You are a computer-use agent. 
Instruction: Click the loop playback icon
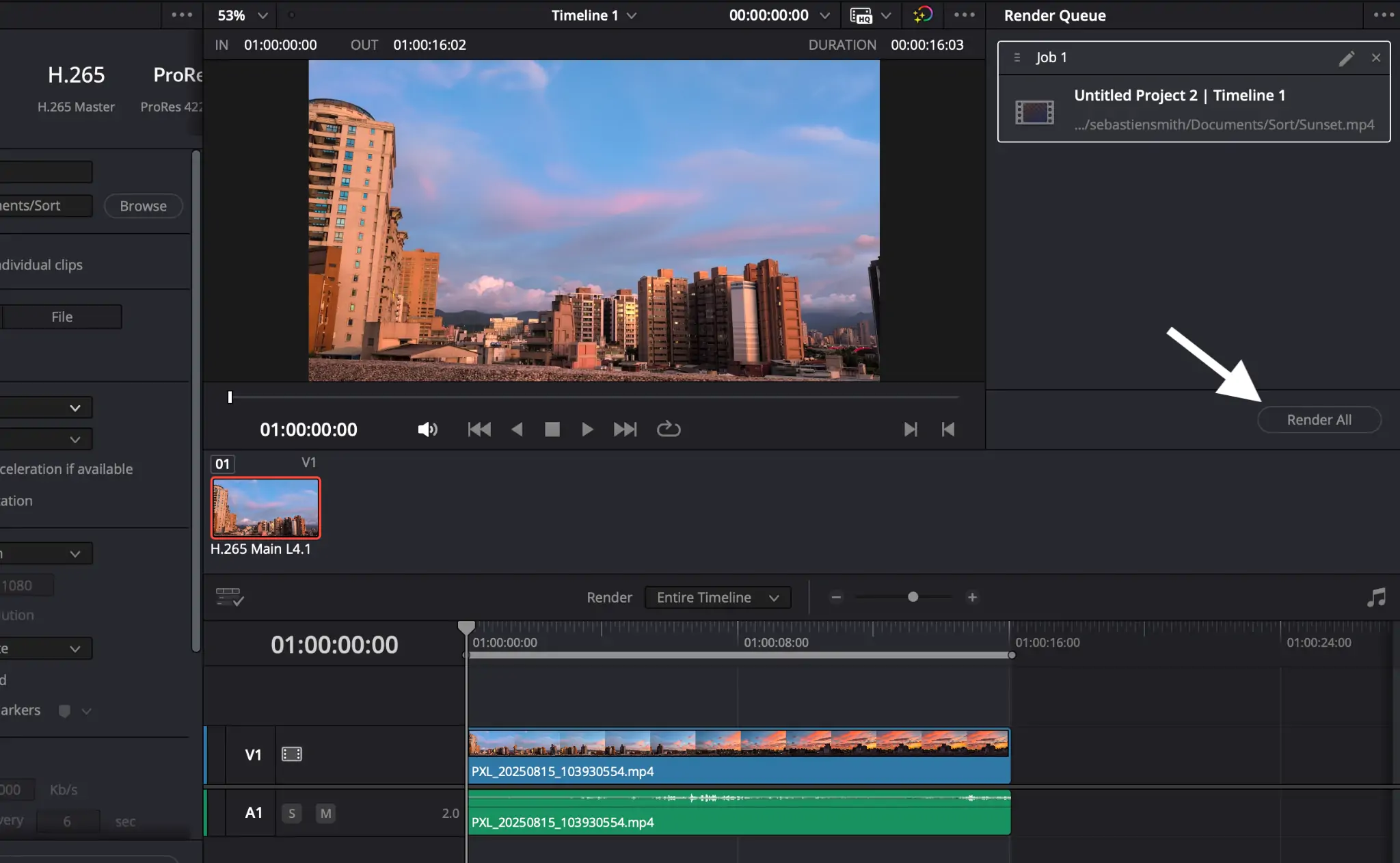tap(668, 429)
